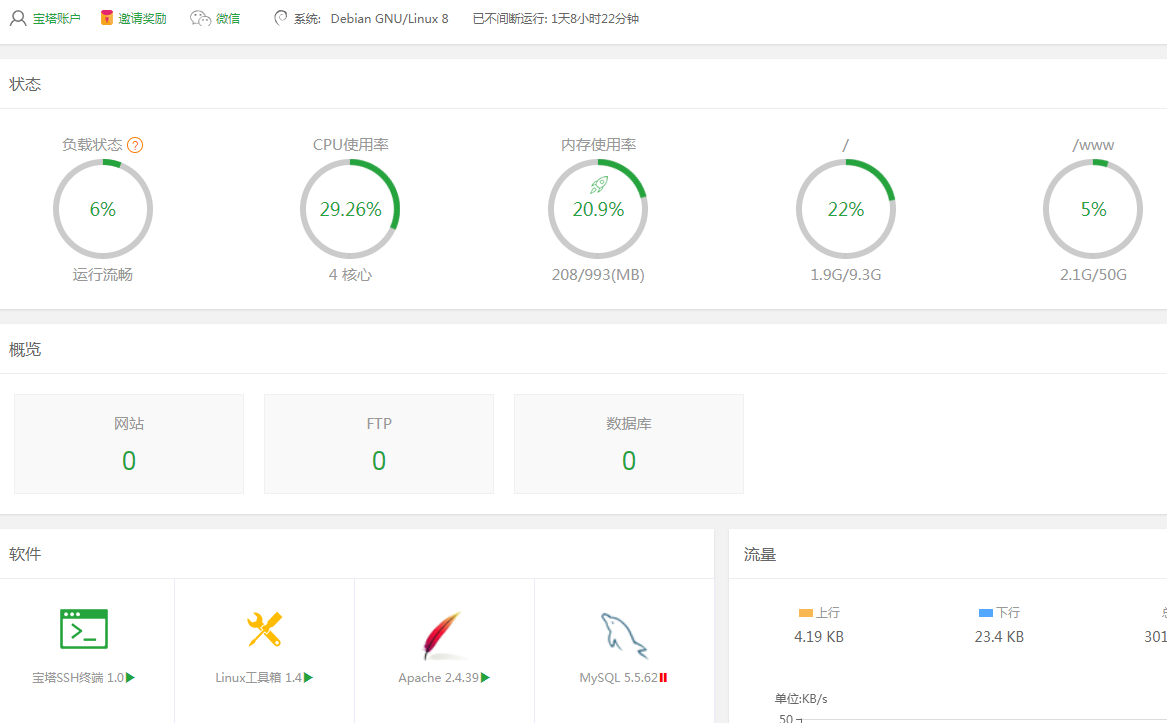Image resolution: width=1167 pixels, height=723 pixels.
Task: Click the 概览 section heading
Action: 25,349
